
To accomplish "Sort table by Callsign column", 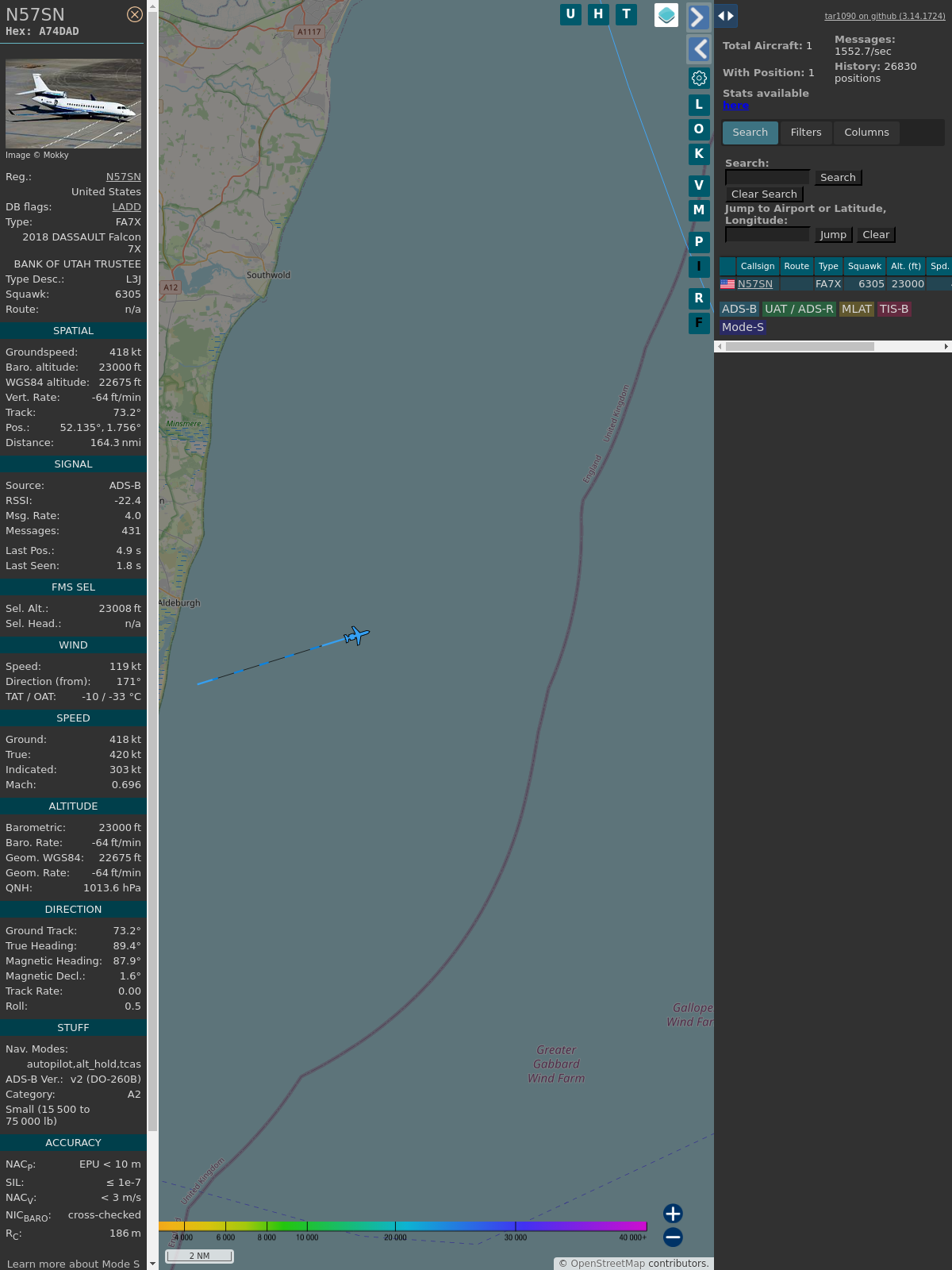I will coord(758,267).
